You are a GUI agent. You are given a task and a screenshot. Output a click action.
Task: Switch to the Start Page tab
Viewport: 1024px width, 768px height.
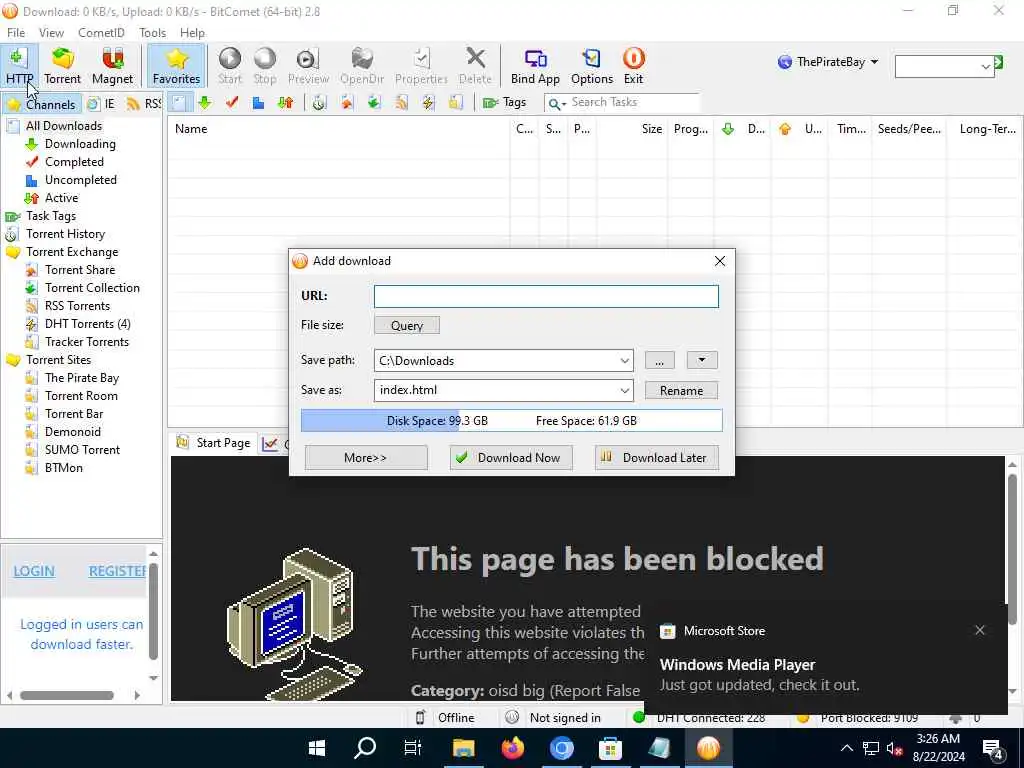click(214, 443)
